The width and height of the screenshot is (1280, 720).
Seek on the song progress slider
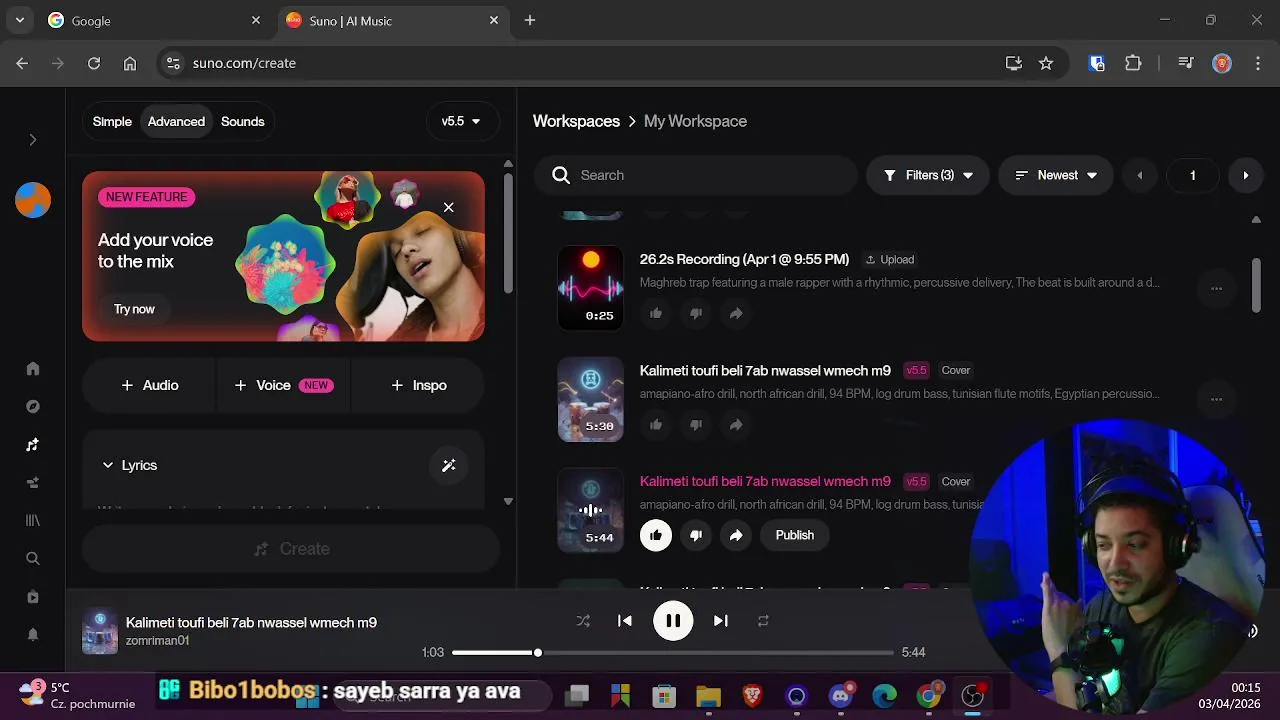pyautogui.click(x=672, y=653)
